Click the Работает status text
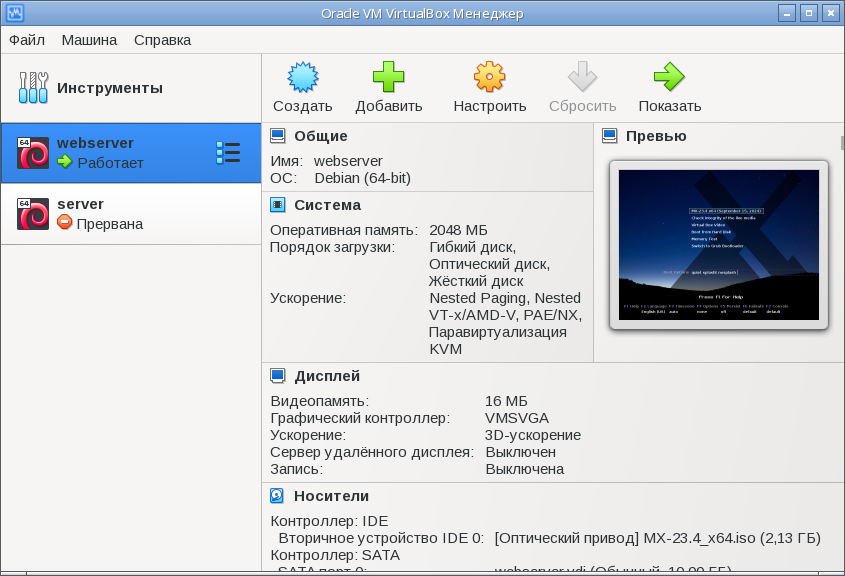The height and width of the screenshot is (576, 845). coord(110,163)
